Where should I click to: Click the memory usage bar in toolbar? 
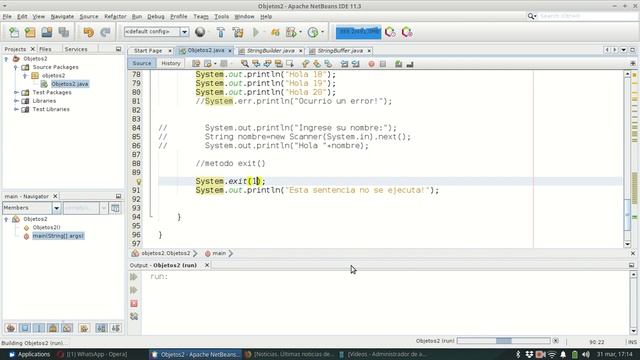tap(358, 32)
